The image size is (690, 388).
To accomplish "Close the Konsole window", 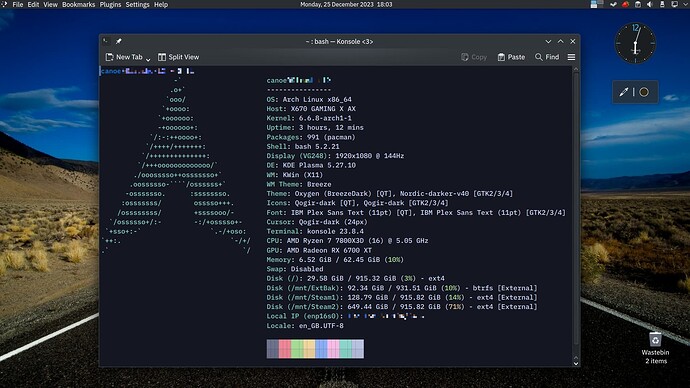I will click(573, 41).
